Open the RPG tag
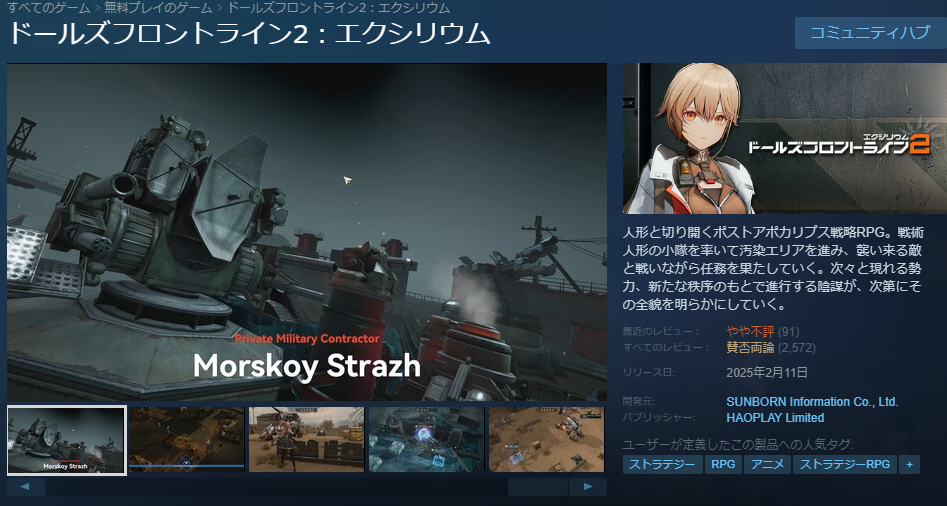Screen dimensions: 947x506 pos(724,464)
